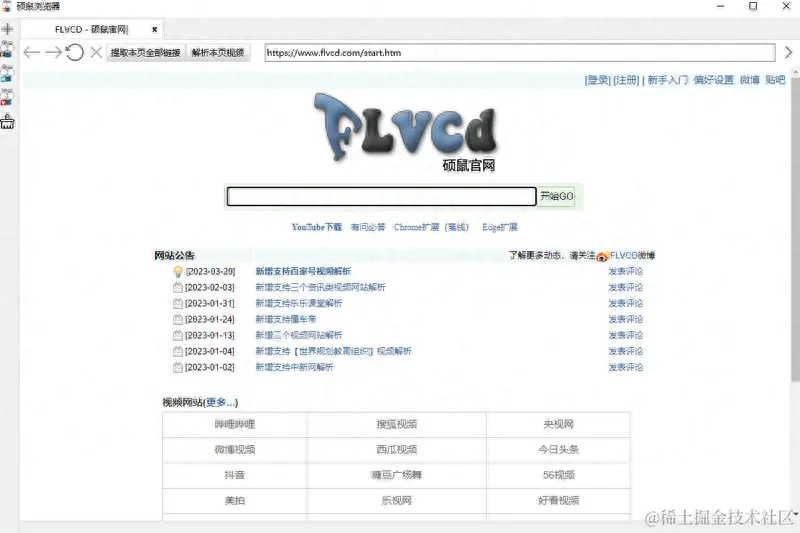This screenshot has width=800, height=533.
Task: Select 搜狐视频 in the video sites table
Action: click(396, 424)
